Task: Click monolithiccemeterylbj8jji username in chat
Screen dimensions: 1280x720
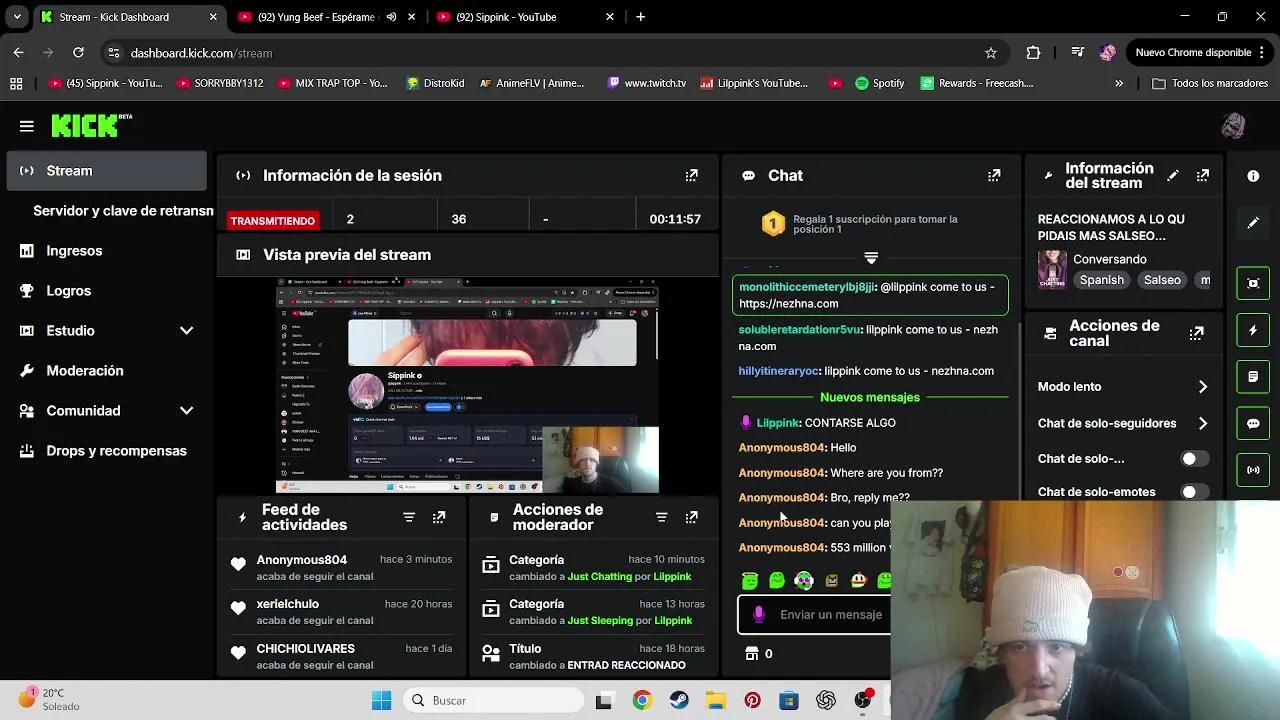Action: click(x=807, y=287)
